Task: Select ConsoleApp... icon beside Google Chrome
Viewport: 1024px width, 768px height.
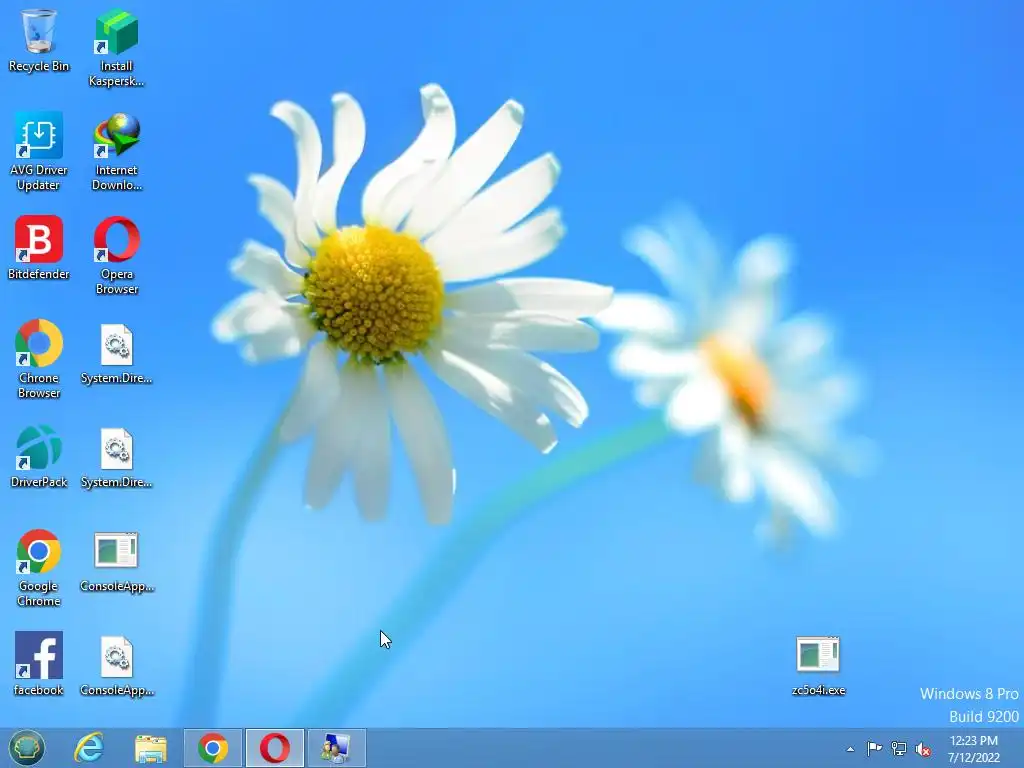Action: tap(116, 562)
